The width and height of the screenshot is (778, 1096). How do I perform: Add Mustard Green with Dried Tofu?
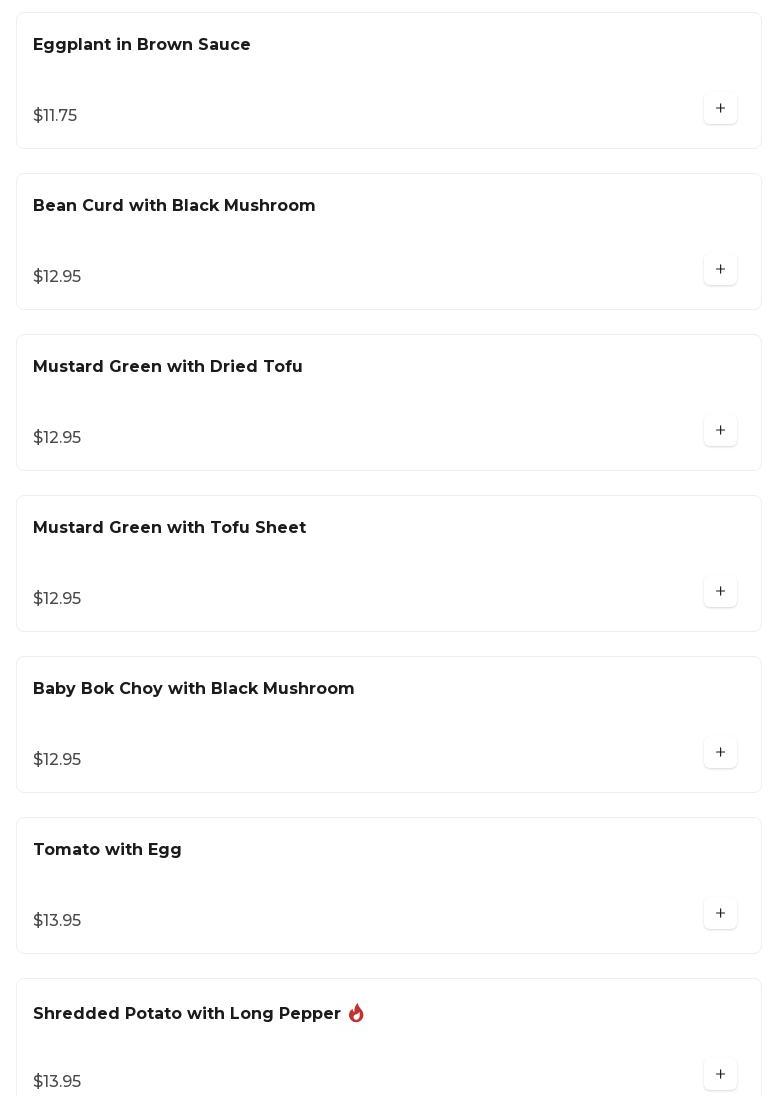coord(720,430)
